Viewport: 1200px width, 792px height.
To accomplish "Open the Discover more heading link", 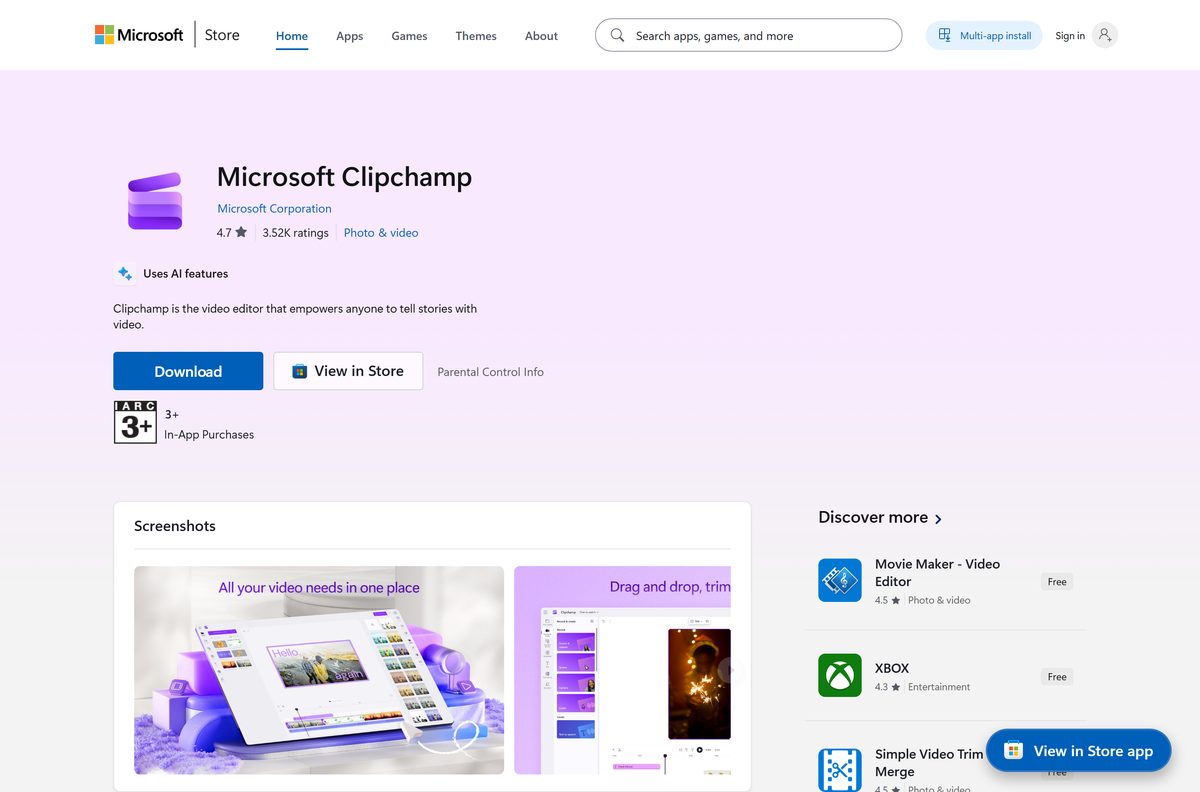I will point(873,517).
